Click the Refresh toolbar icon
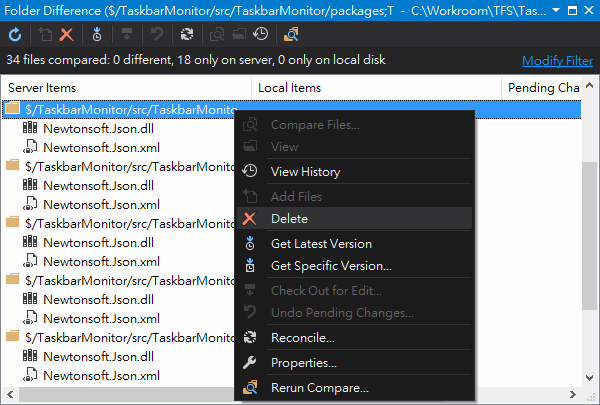The width and height of the screenshot is (600, 405). coord(15,34)
